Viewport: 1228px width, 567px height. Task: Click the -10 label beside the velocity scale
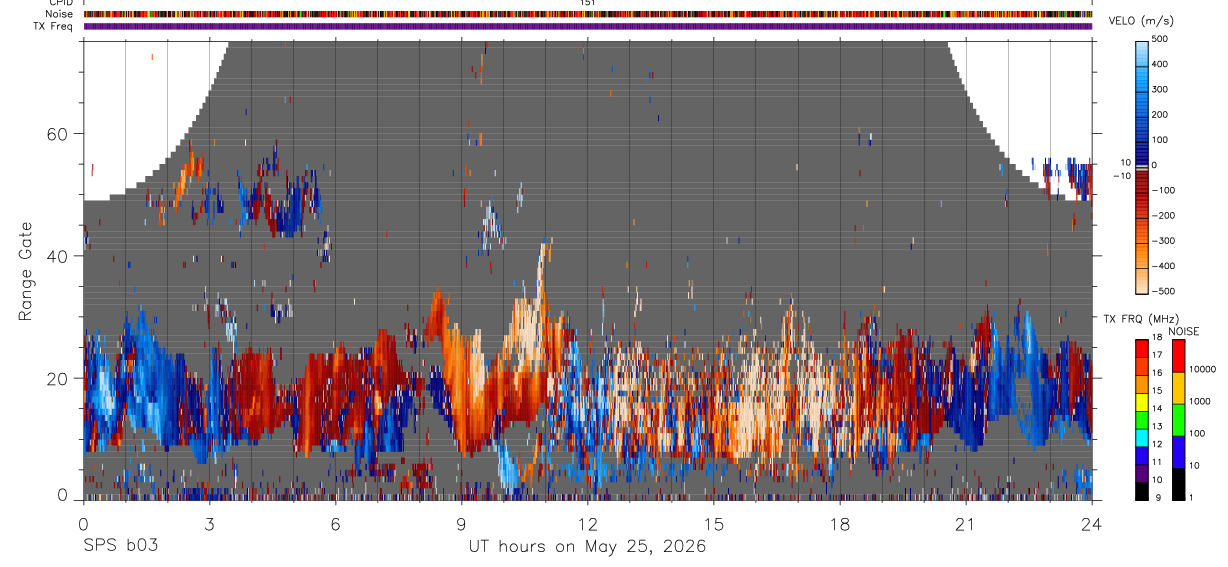coord(1122,175)
